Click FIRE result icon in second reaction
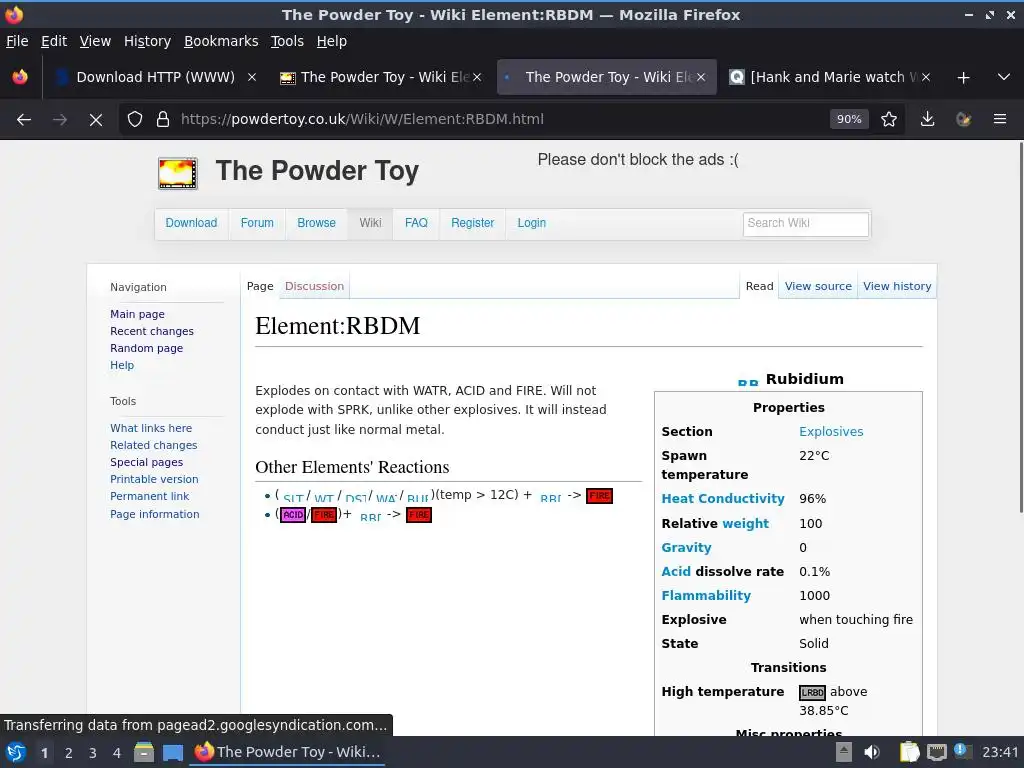The height and width of the screenshot is (768, 1024). click(419, 515)
